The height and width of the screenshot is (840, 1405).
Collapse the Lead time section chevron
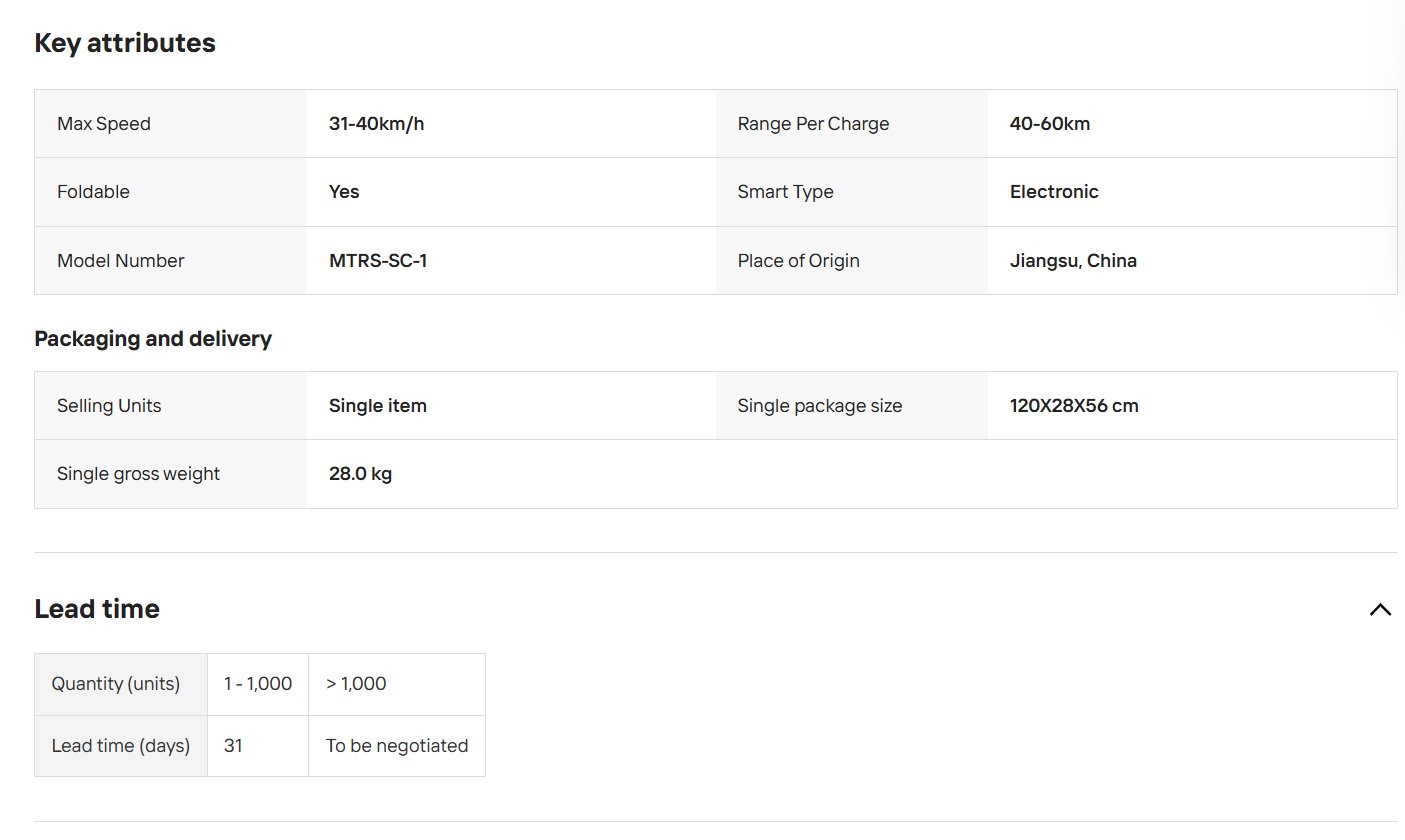pos(1380,609)
